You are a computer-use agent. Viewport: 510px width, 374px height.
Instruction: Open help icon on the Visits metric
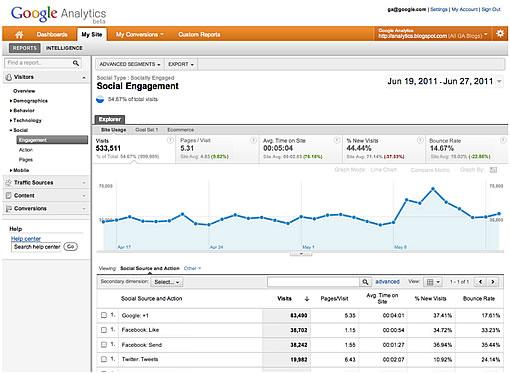click(170, 140)
